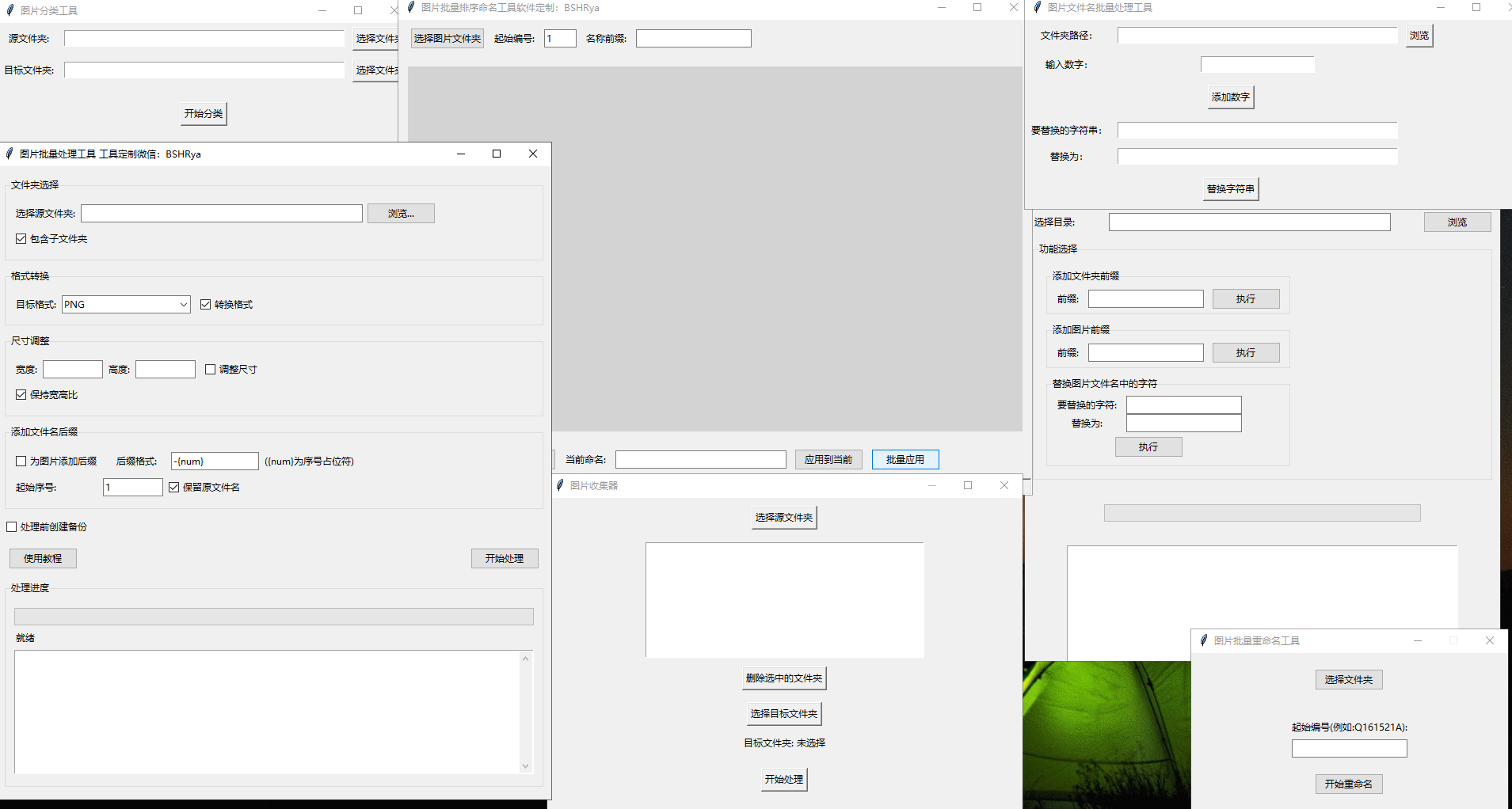Click the 开始处理 button in batch tool
1512x809 pixels.
[505, 559]
